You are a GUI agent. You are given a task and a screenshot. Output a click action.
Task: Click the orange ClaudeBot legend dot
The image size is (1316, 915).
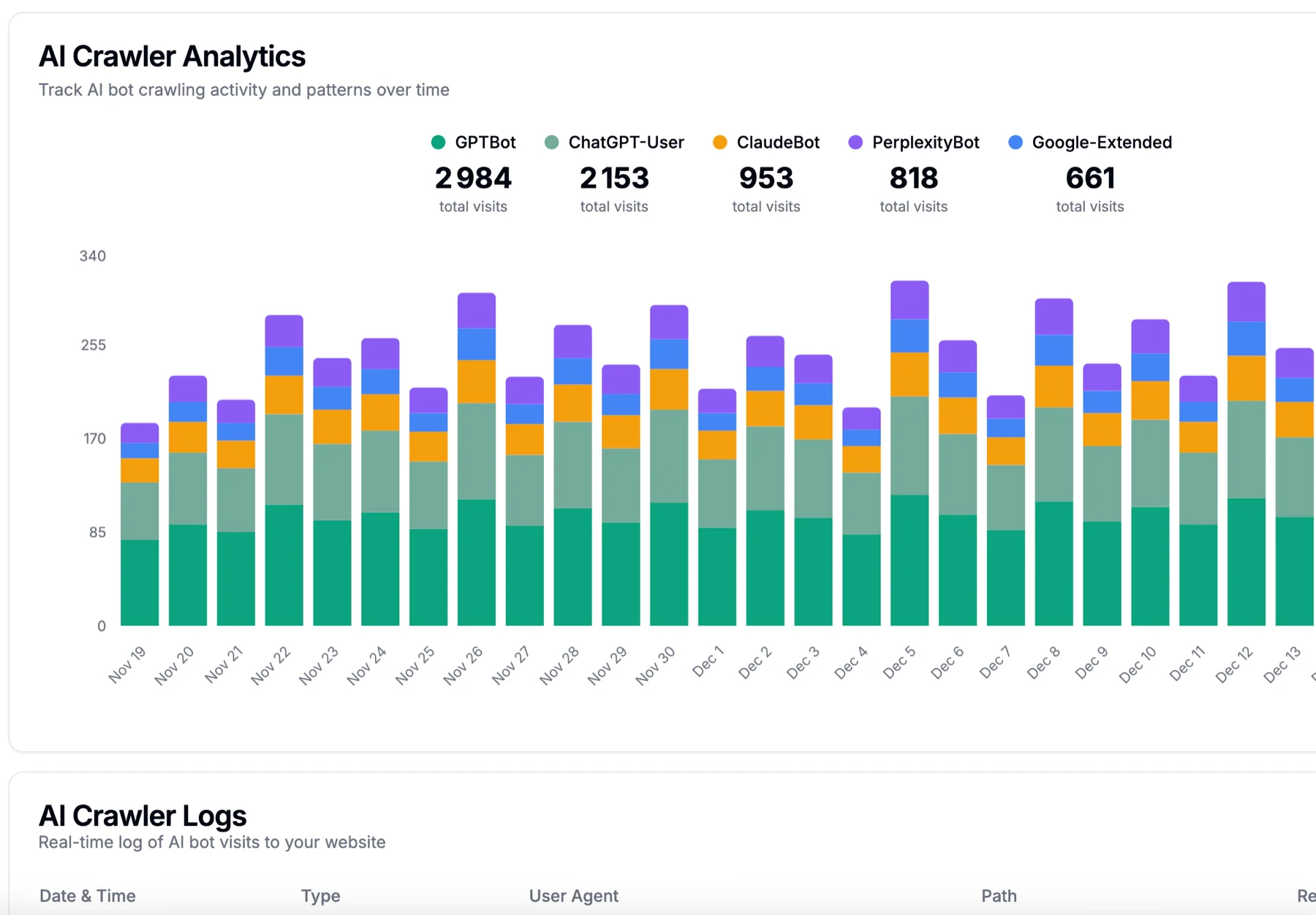point(720,143)
